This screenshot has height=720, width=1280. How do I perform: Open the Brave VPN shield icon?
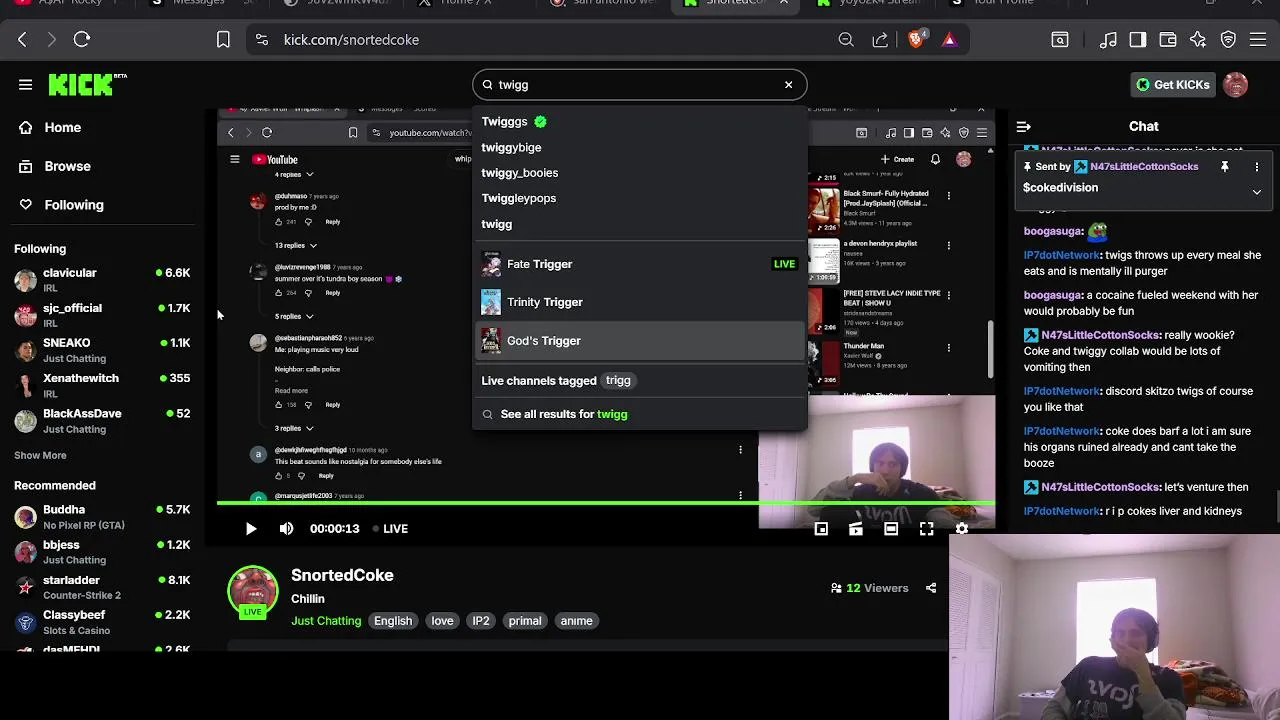tap(1228, 40)
